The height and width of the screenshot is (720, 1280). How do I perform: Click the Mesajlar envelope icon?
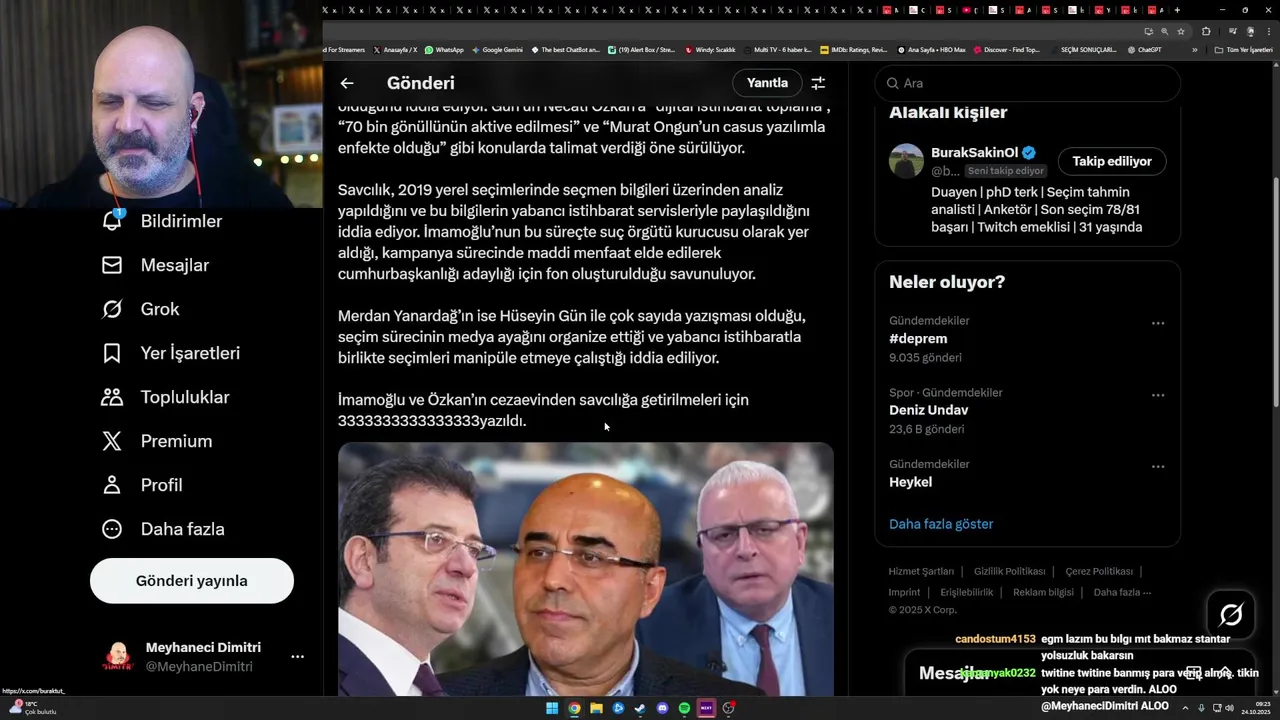(112, 265)
